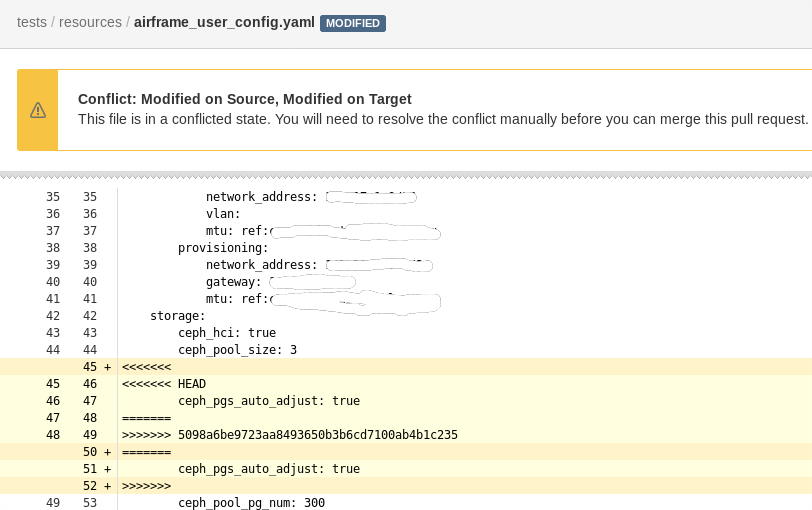
Task: Click 'mtu: ref:' on line 41
Action: [x=237, y=299]
